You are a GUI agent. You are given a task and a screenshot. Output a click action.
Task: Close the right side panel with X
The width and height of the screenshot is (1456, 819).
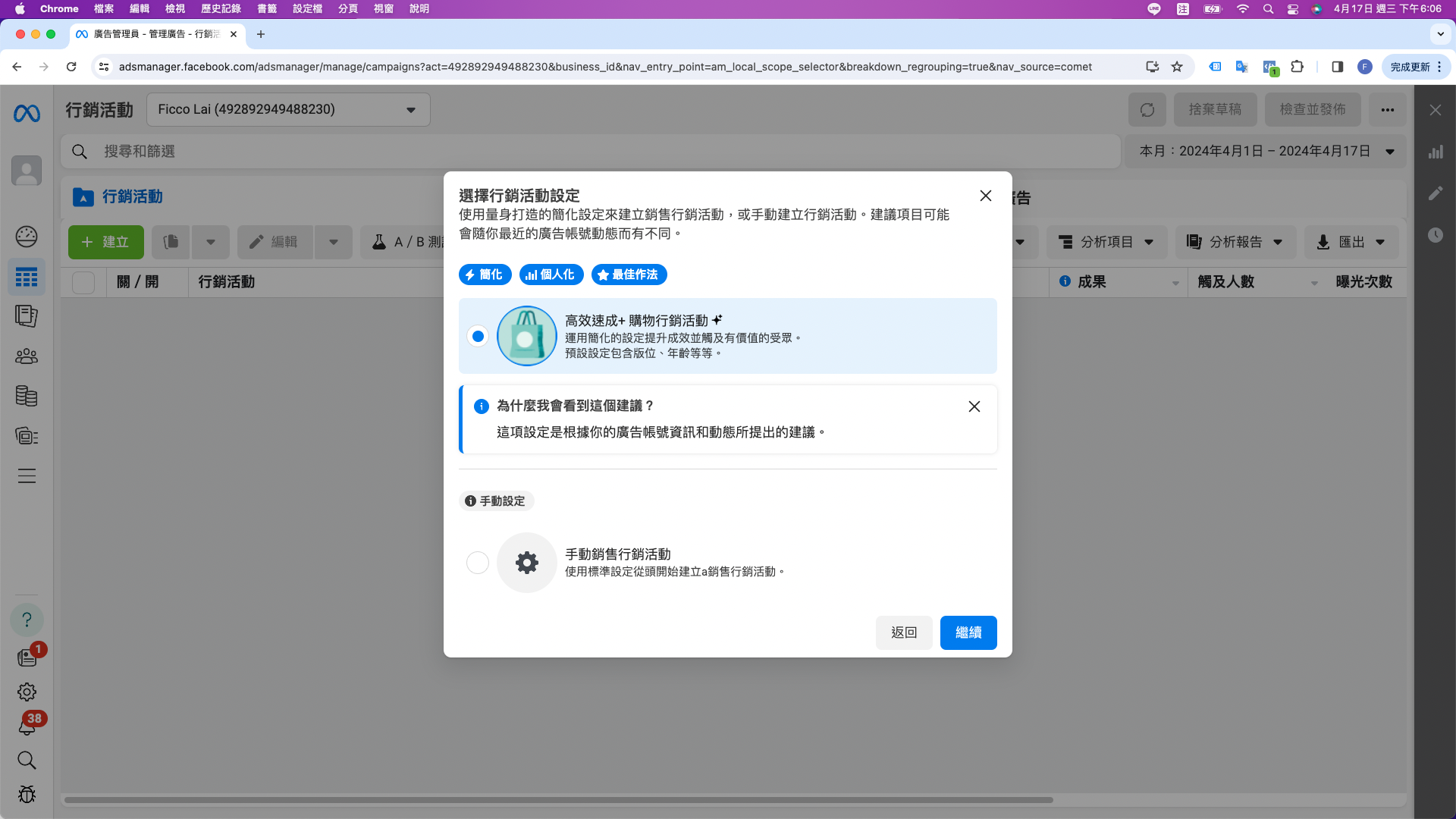tap(1436, 110)
